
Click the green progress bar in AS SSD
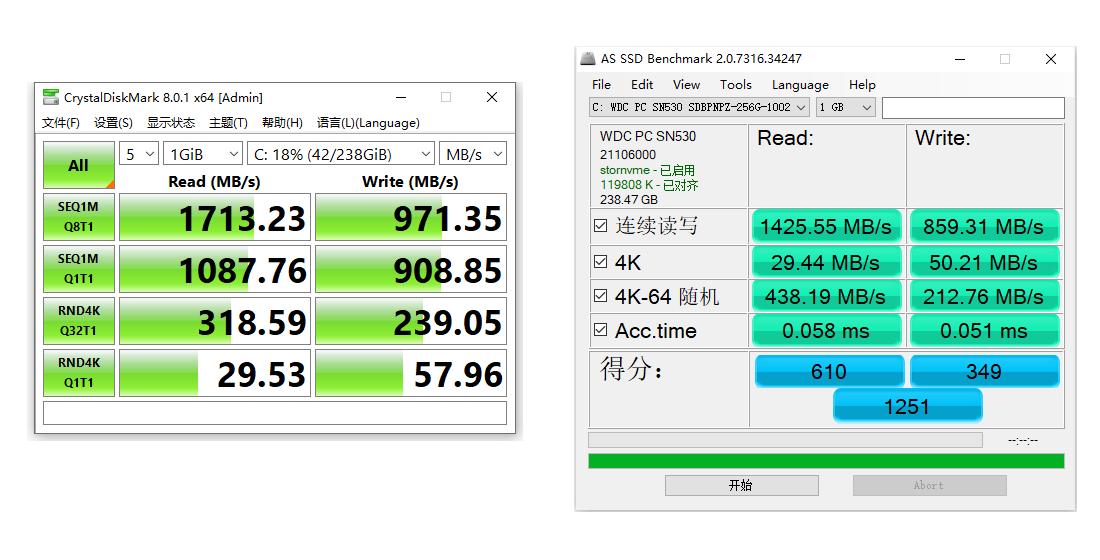tap(826, 461)
